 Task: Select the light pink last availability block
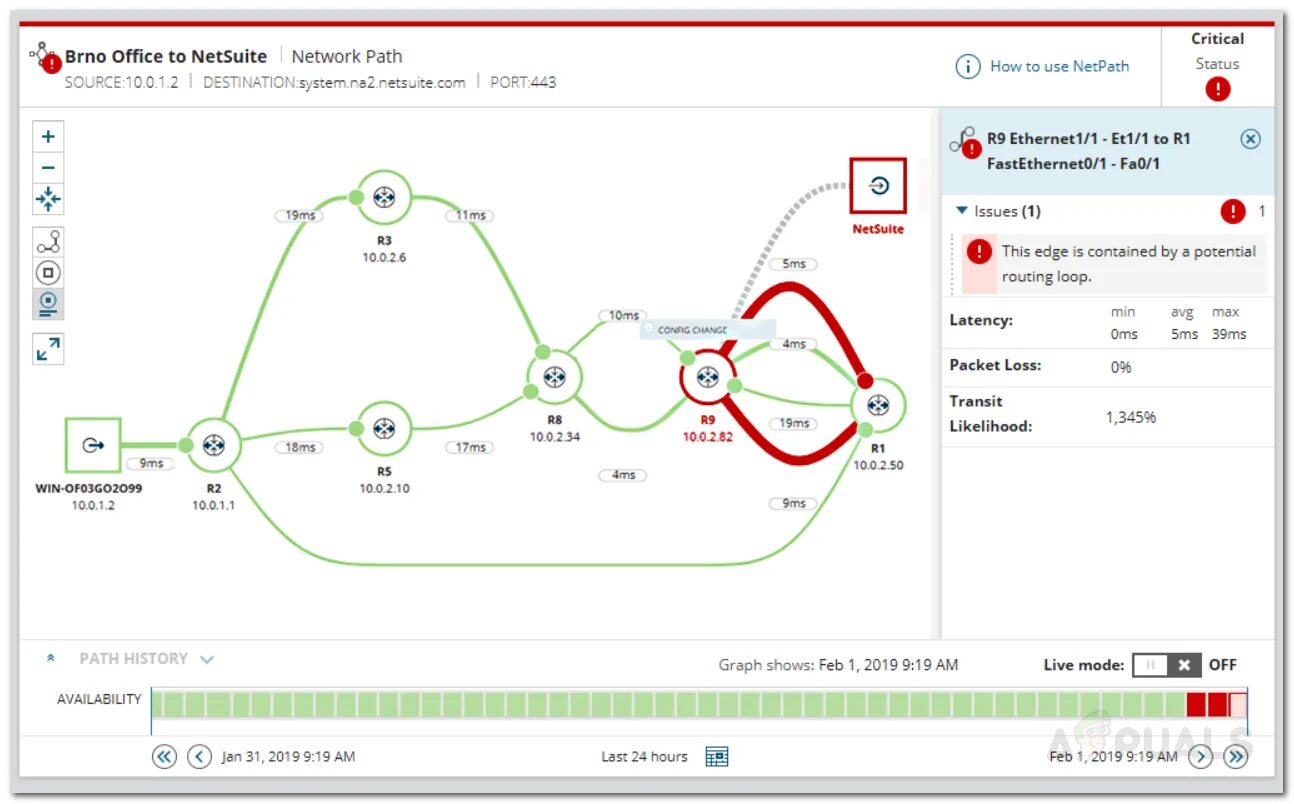(x=1238, y=704)
